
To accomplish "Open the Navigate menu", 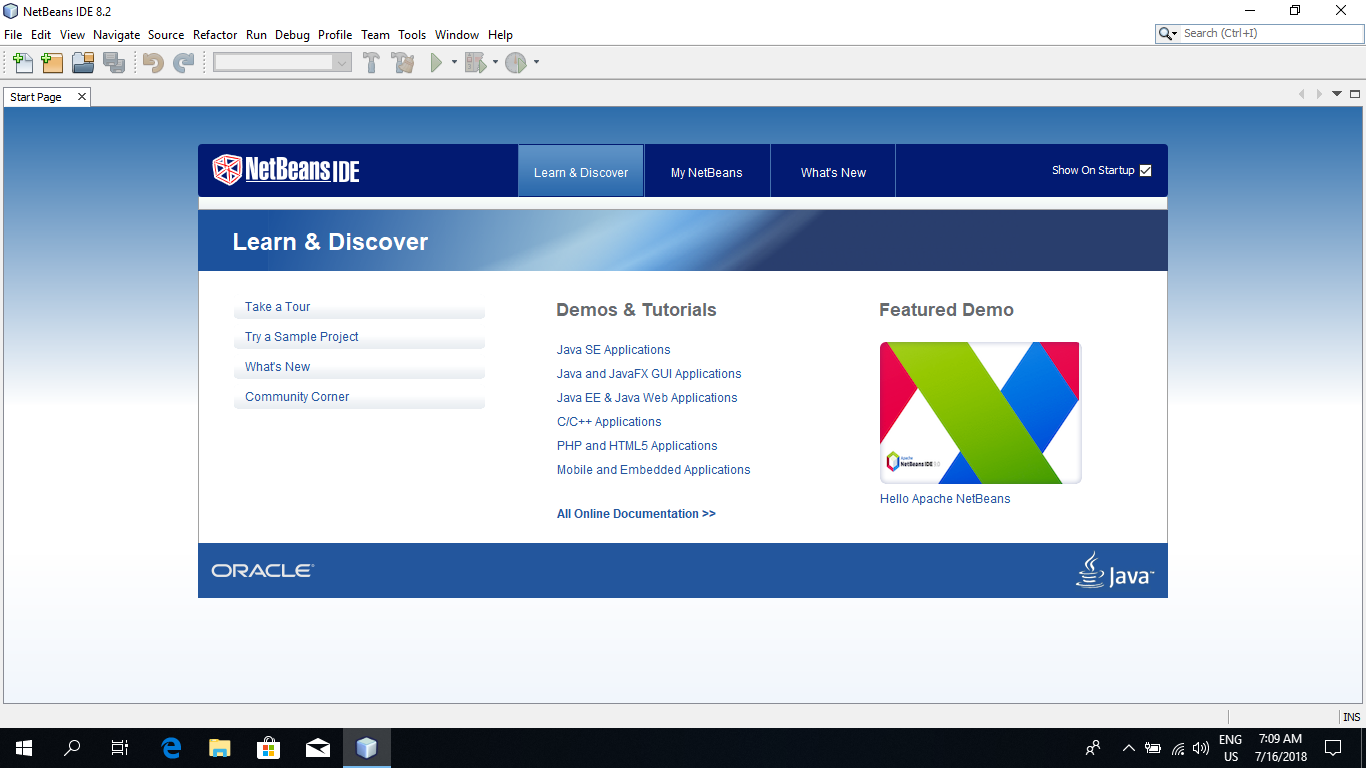I will [117, 34].
